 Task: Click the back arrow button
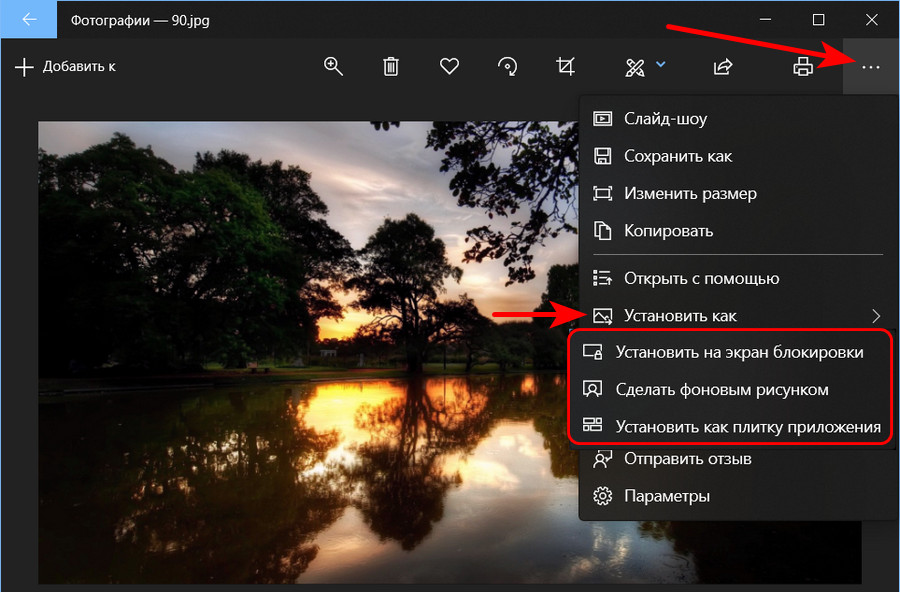[29, 20]
